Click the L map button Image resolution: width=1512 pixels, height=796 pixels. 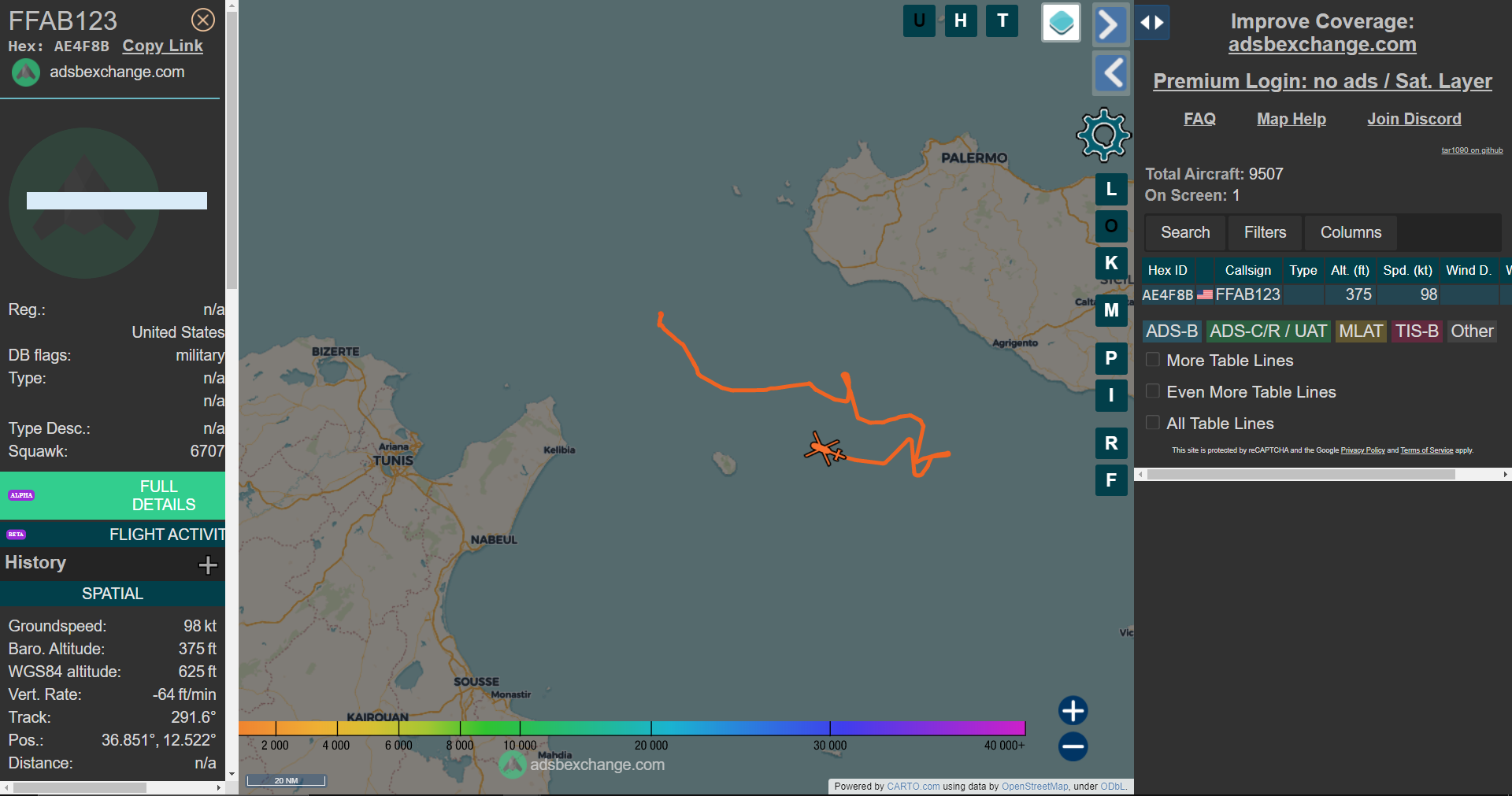(1111, 189)
